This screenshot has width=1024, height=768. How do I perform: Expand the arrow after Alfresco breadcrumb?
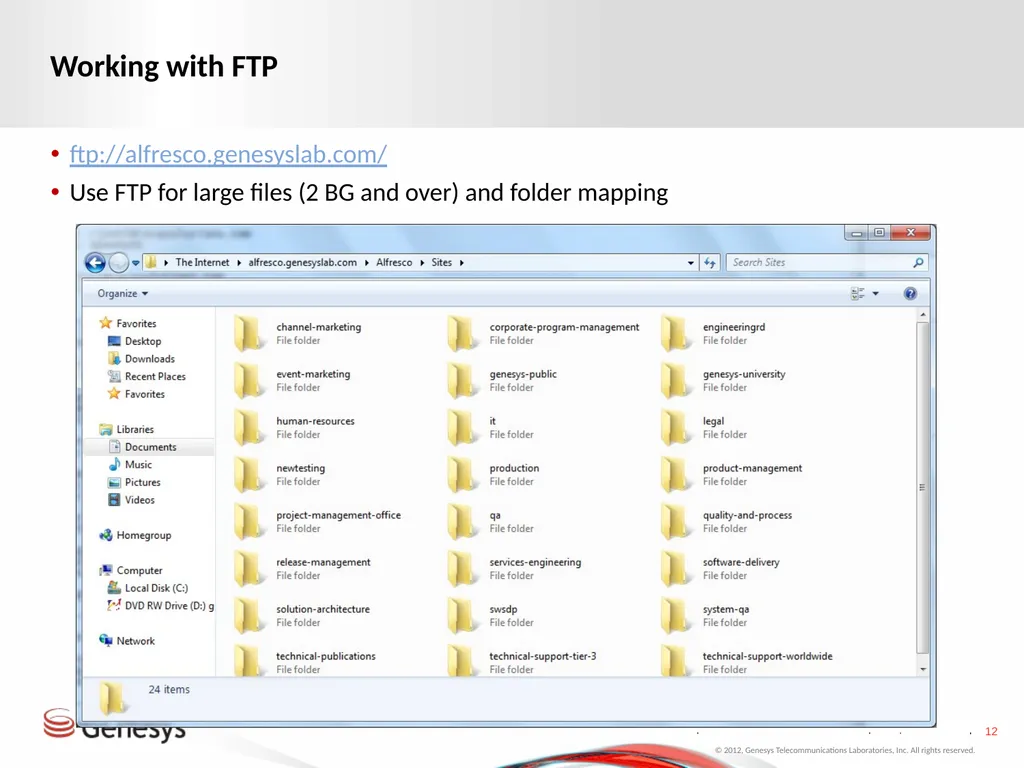point(422,263)
